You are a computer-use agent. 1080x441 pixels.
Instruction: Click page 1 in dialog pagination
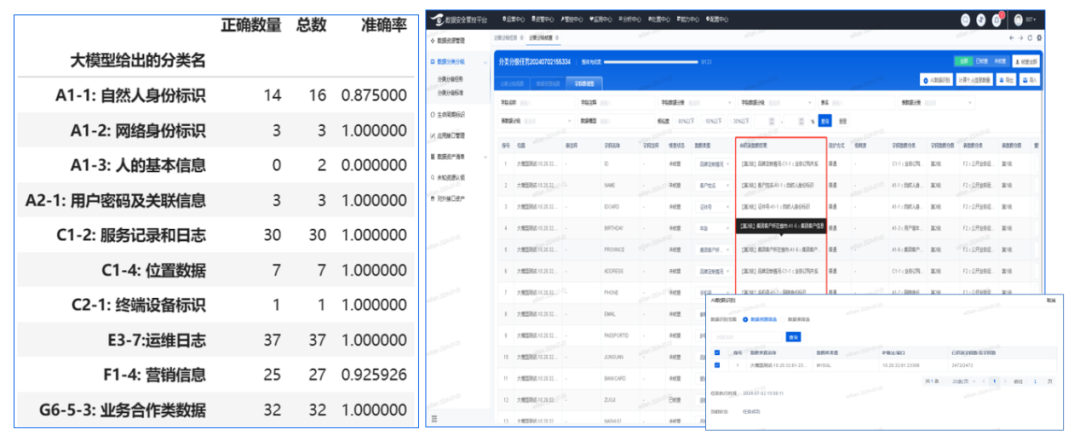click(994, 381)
